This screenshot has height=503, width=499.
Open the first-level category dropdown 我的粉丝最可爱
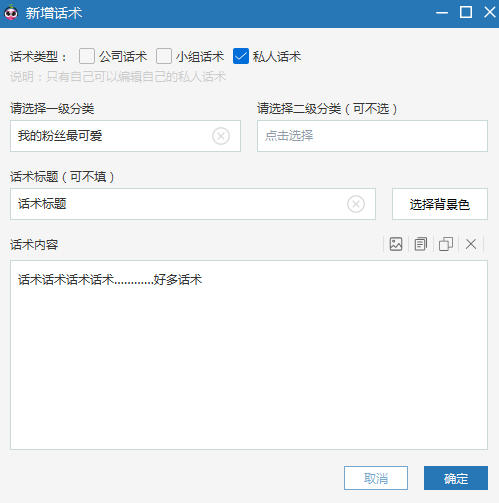click(125, 136)
